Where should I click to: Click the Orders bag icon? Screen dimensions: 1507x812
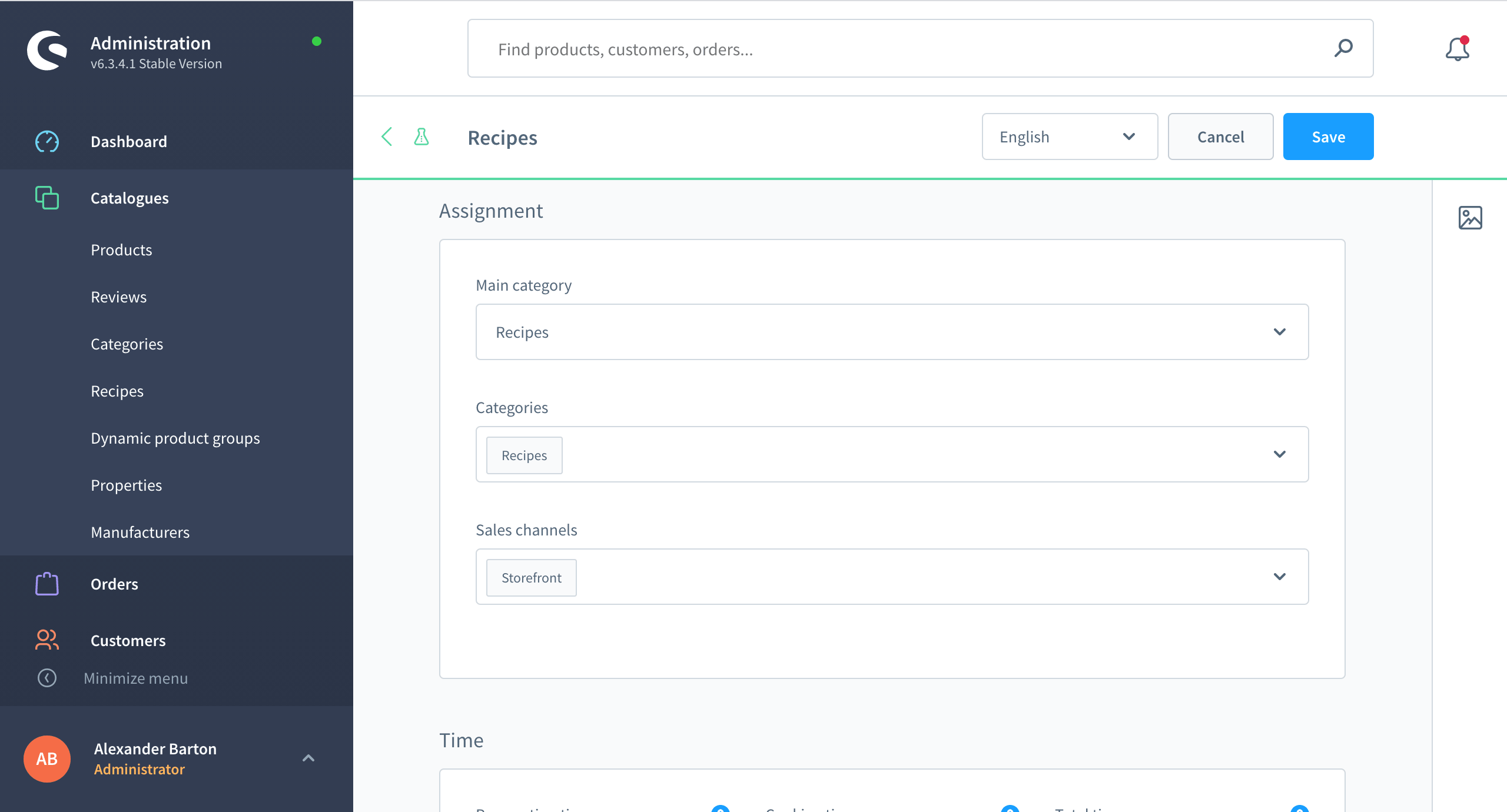[x=47, y=584]
